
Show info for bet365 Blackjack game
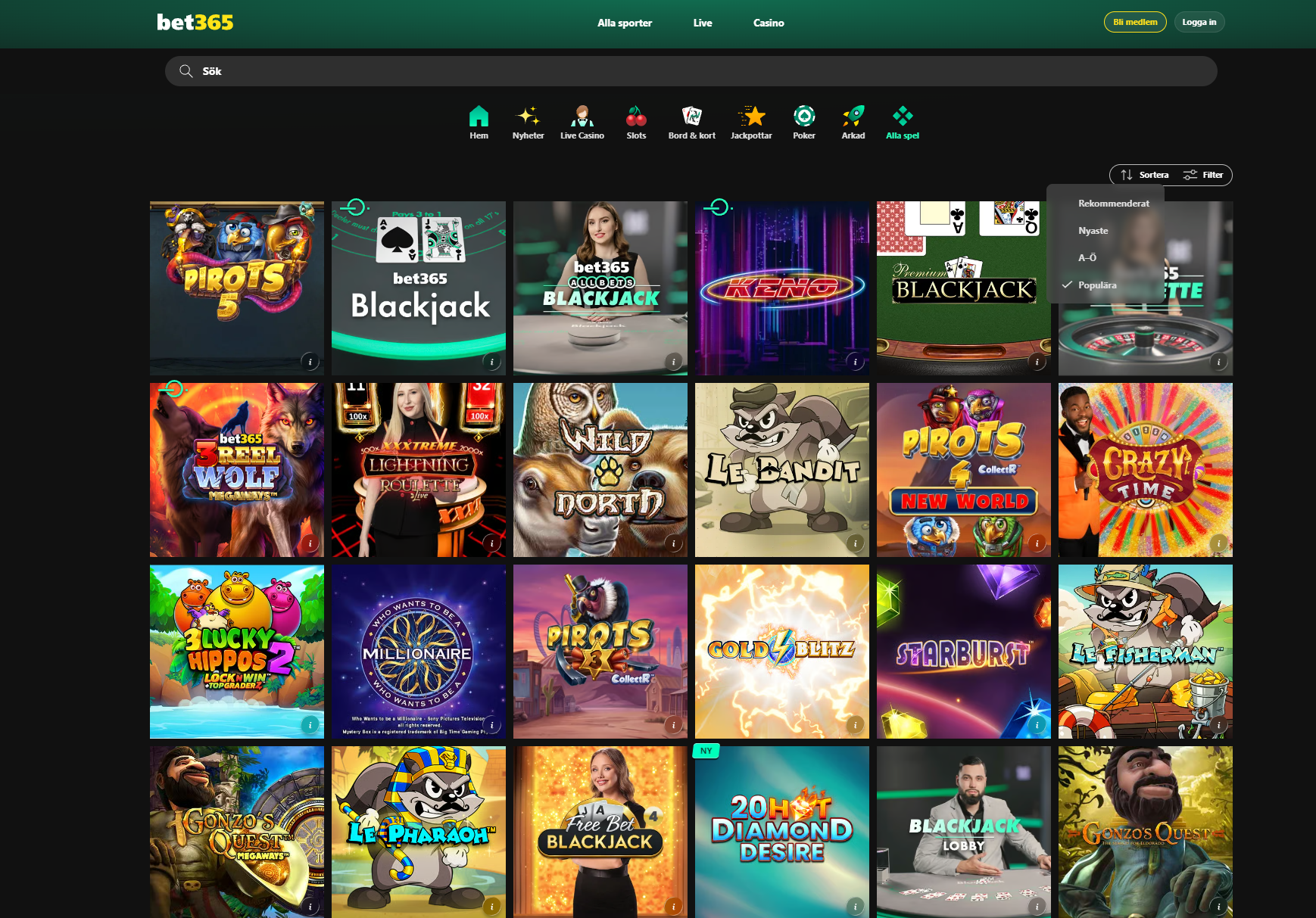[491, 362]
